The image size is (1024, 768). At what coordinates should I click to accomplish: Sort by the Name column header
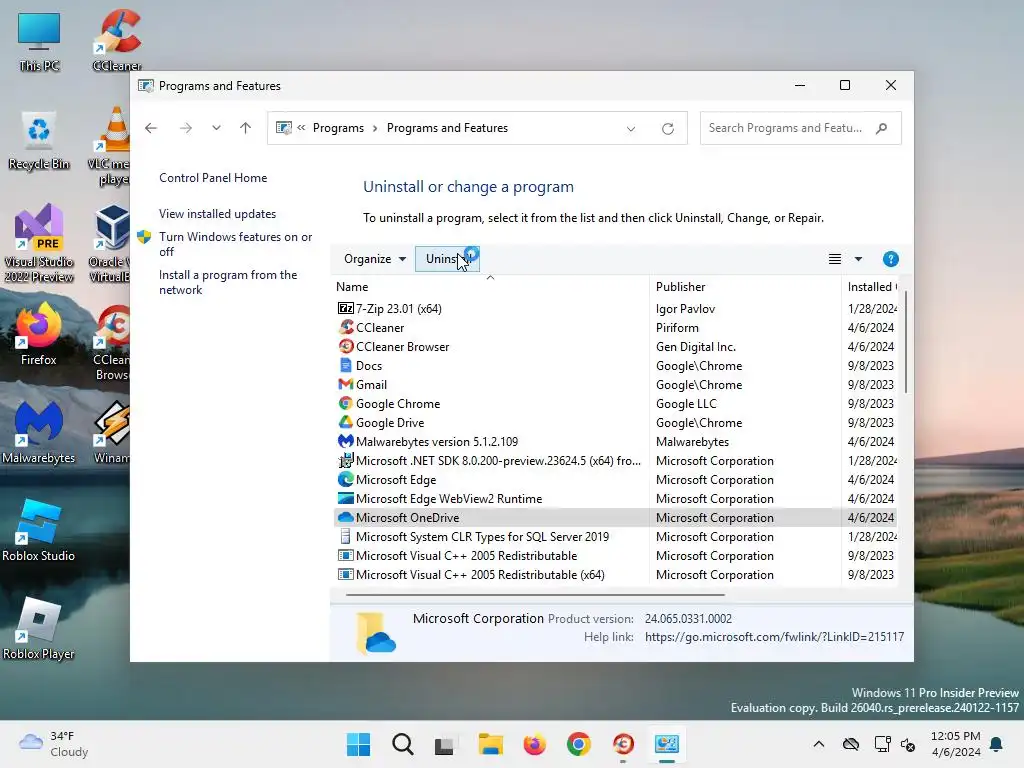[490, 287]
